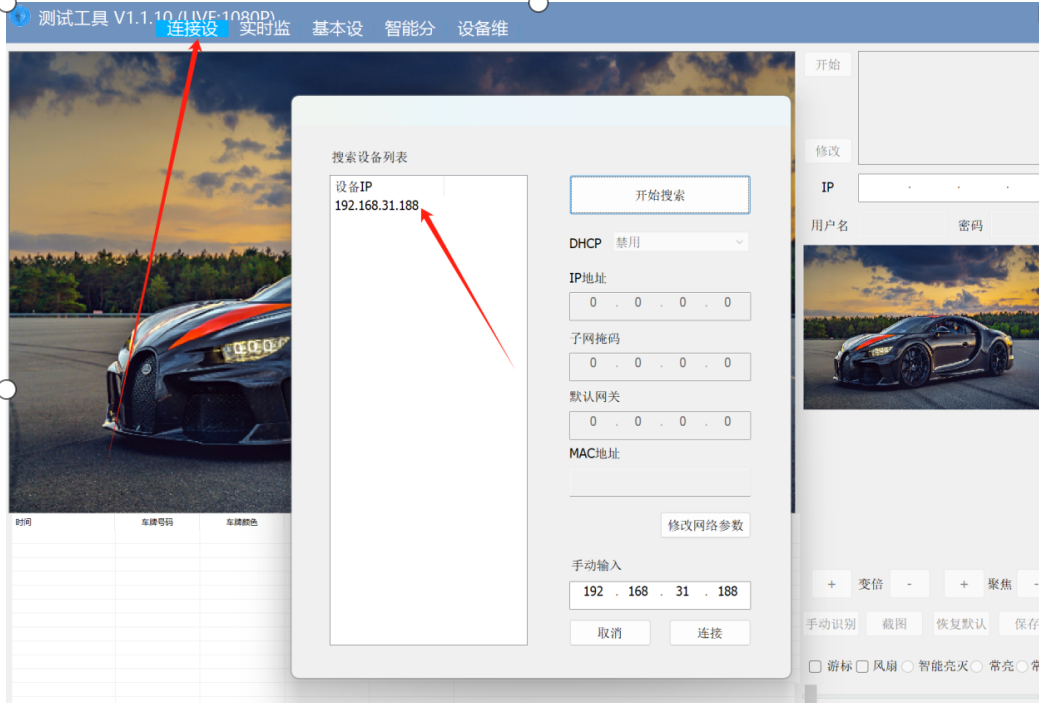1039x703 pixels.
Task: Click the 168 octet in 手动输入
Action: 638,592
